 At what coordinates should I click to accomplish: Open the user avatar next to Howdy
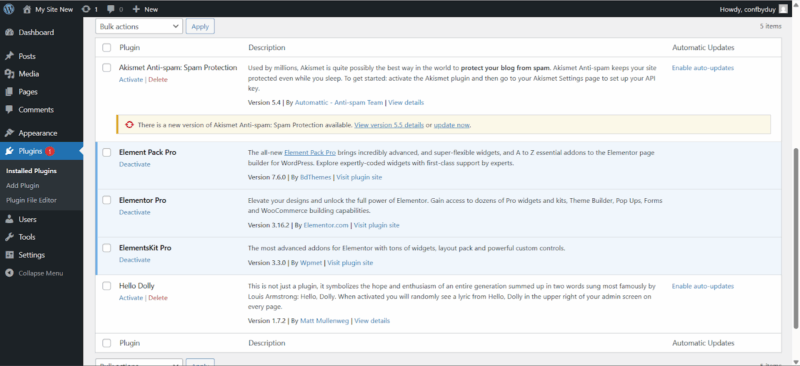783,9
